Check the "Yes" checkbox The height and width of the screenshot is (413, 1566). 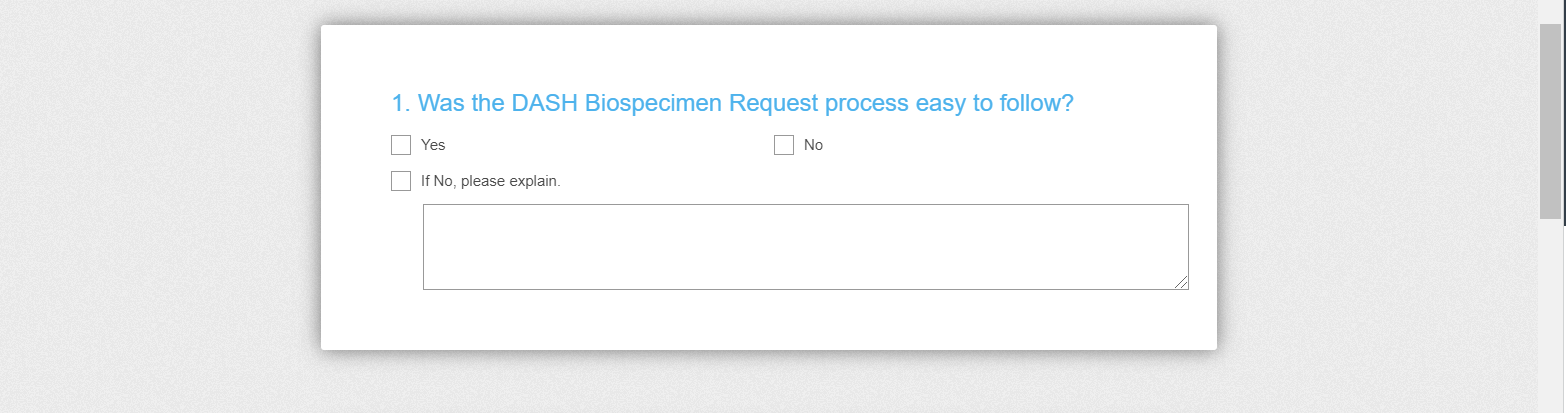(x=401, y=145)
